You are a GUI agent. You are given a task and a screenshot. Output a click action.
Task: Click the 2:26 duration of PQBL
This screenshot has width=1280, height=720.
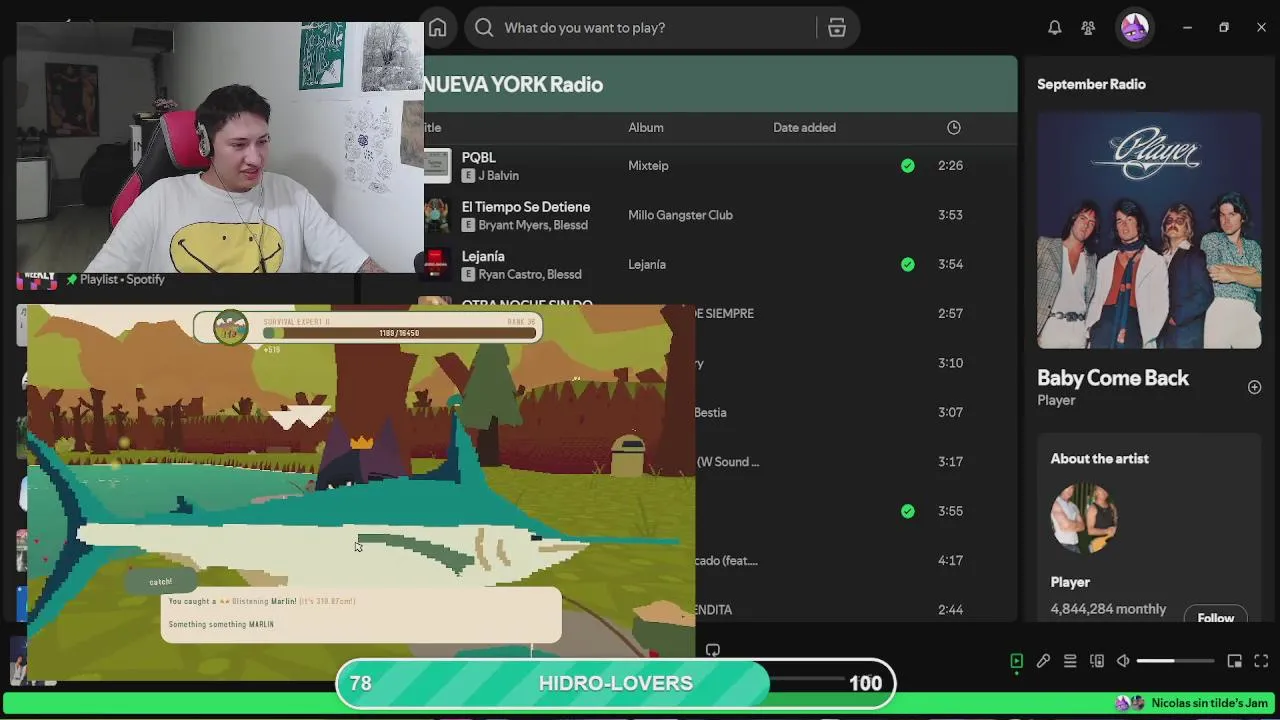coord(950,165)
